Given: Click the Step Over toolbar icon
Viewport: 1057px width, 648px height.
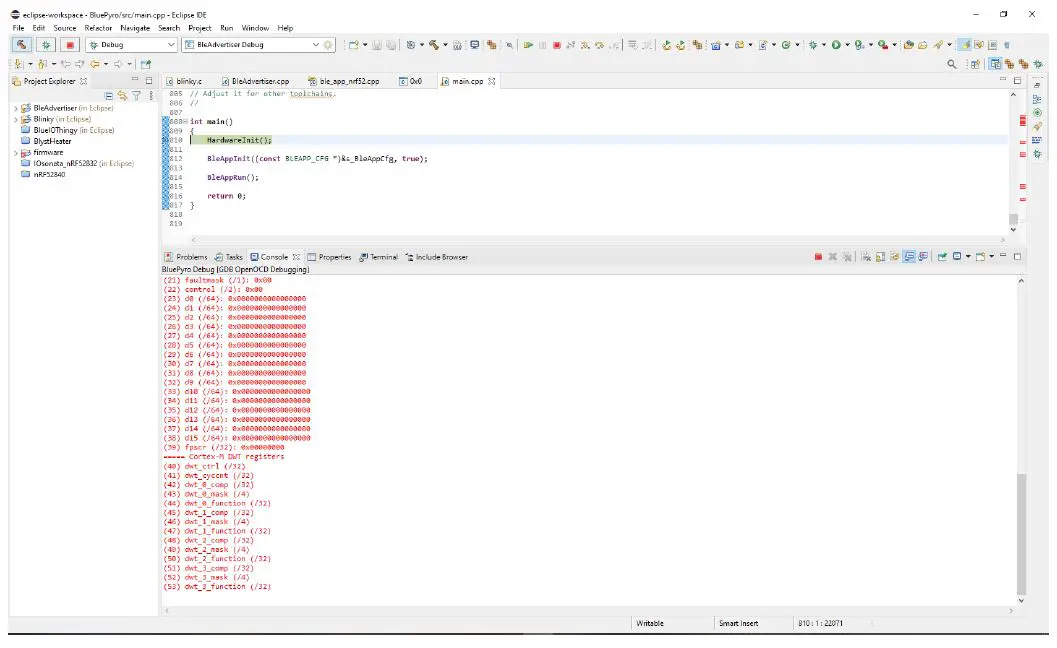Looking at the screenshot, I should (x=599, y=45).
